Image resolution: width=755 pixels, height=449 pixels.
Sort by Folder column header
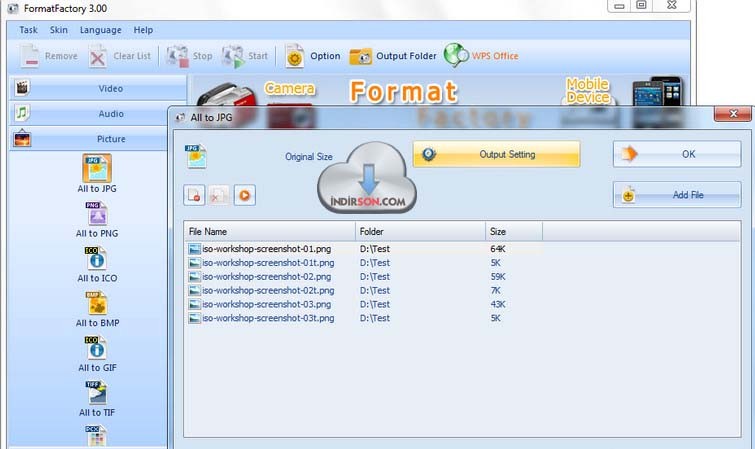coord(420,232)
